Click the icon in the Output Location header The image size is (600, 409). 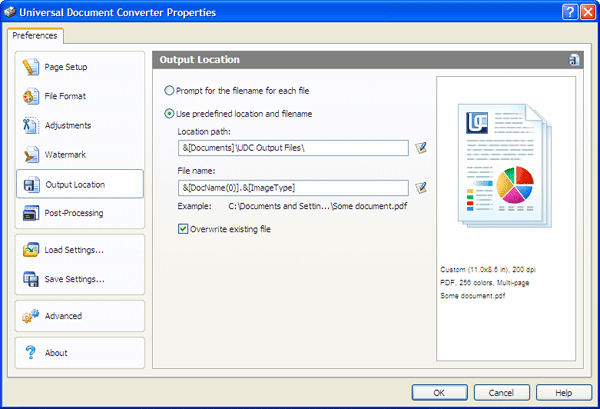pos(574,60)
